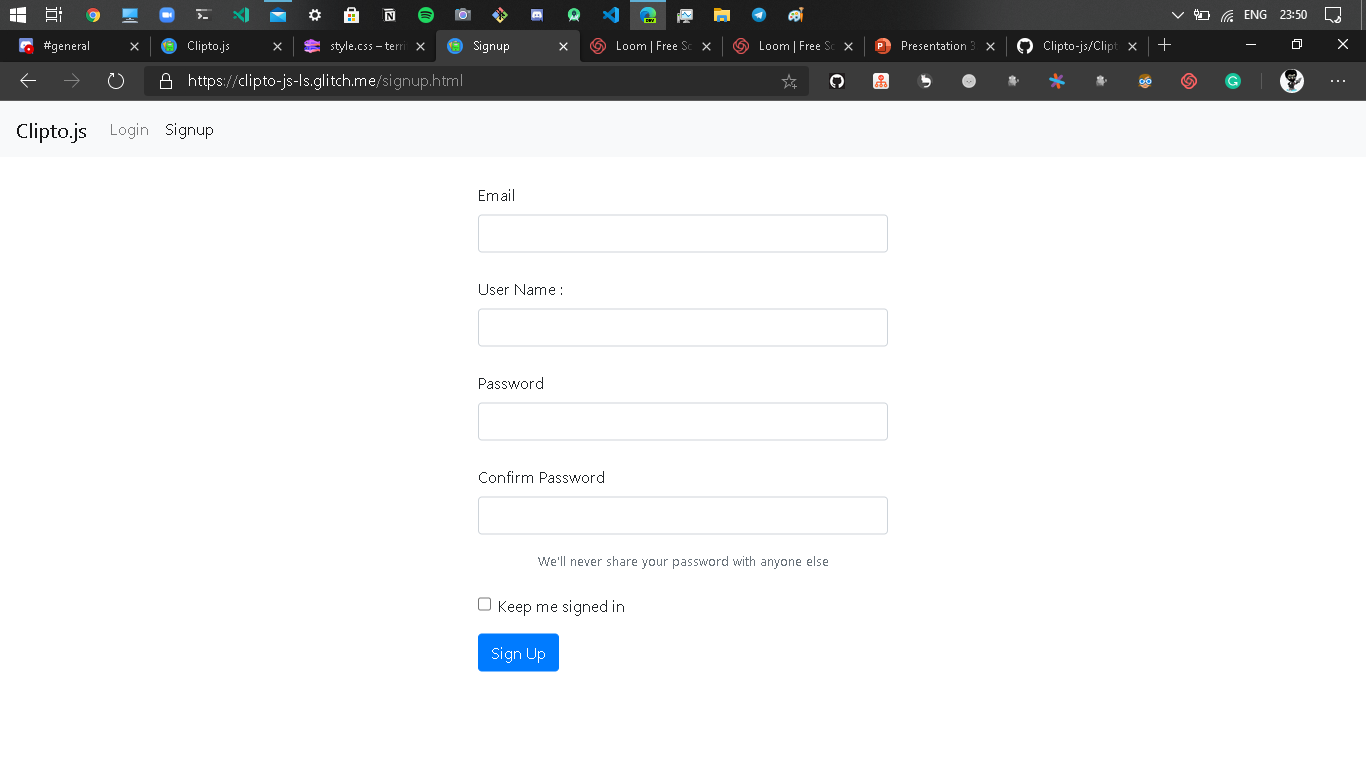Click the Sign Up button
This screenshot has height=768, width=1366.
coord(518,653)
